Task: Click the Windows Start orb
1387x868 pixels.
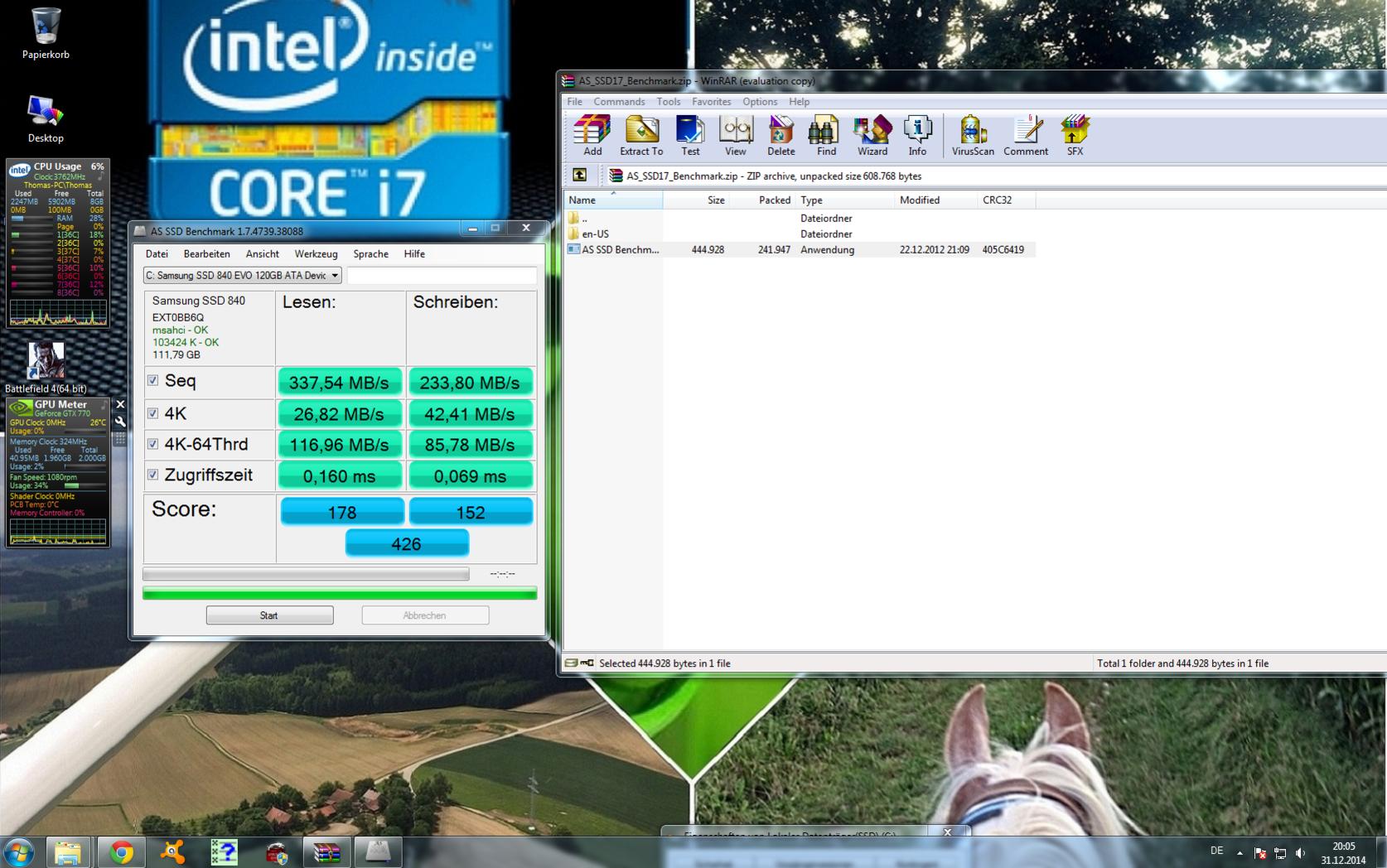Action: tap(18, 851)
